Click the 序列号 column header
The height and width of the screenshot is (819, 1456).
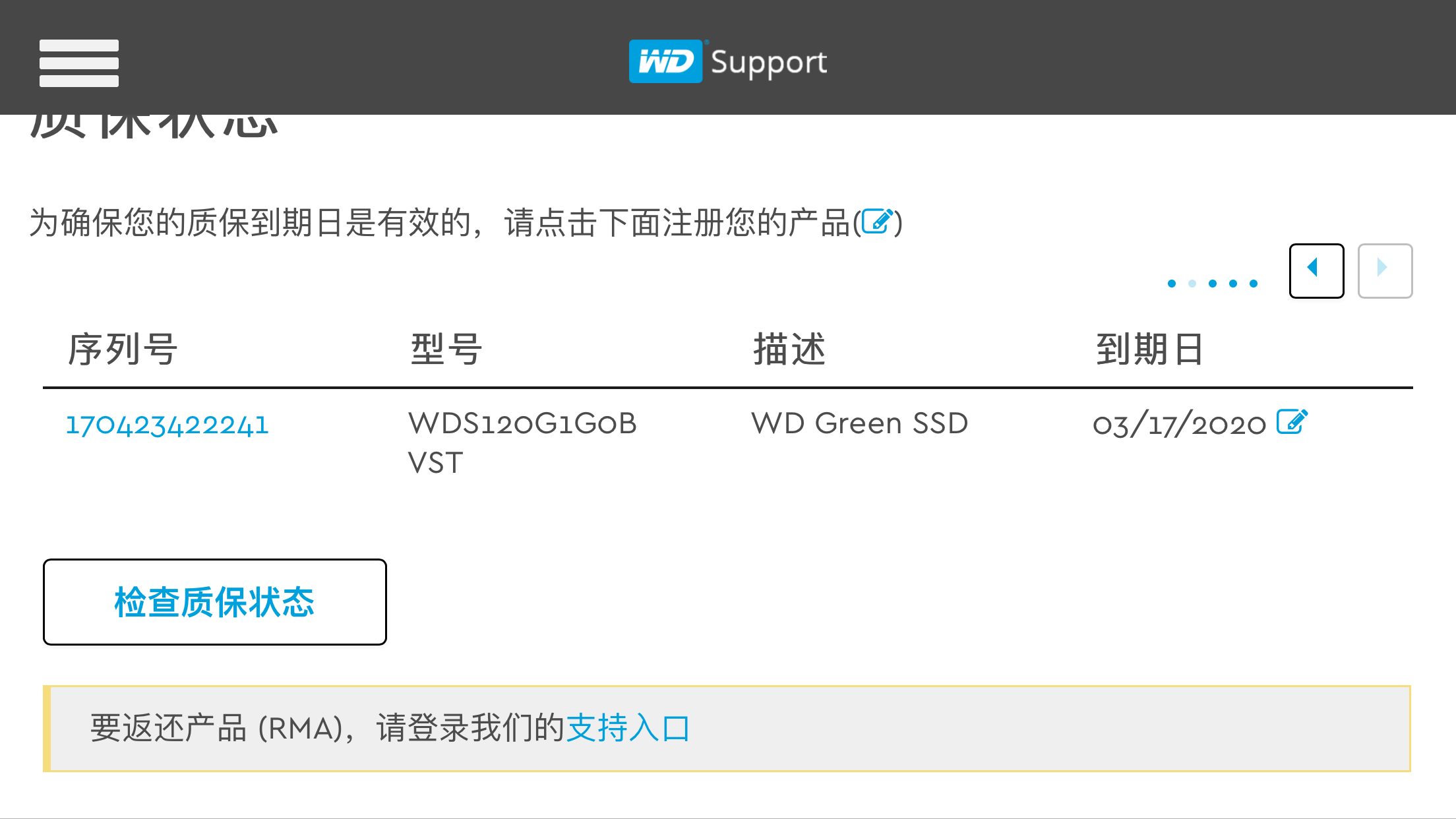pos(123,349)
